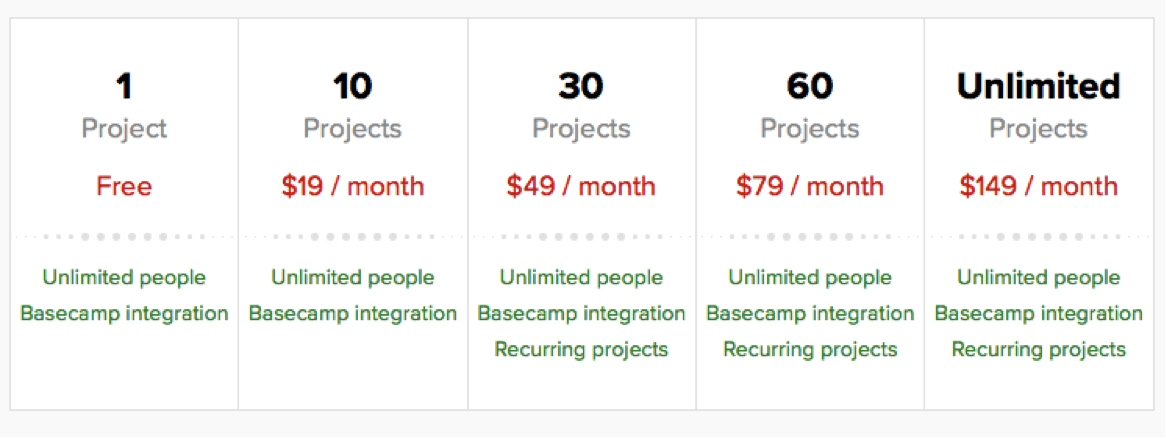Click Unlimited people in the Free plan
1166x438 pixels.
pos(124,278)
